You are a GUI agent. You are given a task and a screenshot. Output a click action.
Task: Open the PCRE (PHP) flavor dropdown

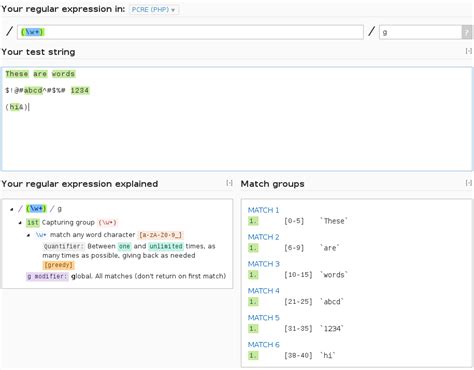coord(154,10)
